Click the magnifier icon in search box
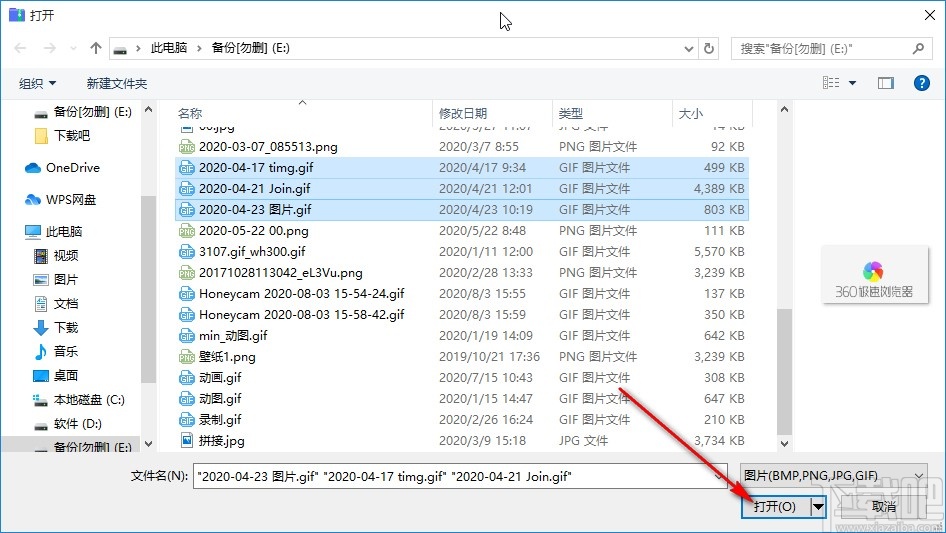This screenshot has height=533, width=946. tap(918, 48)
